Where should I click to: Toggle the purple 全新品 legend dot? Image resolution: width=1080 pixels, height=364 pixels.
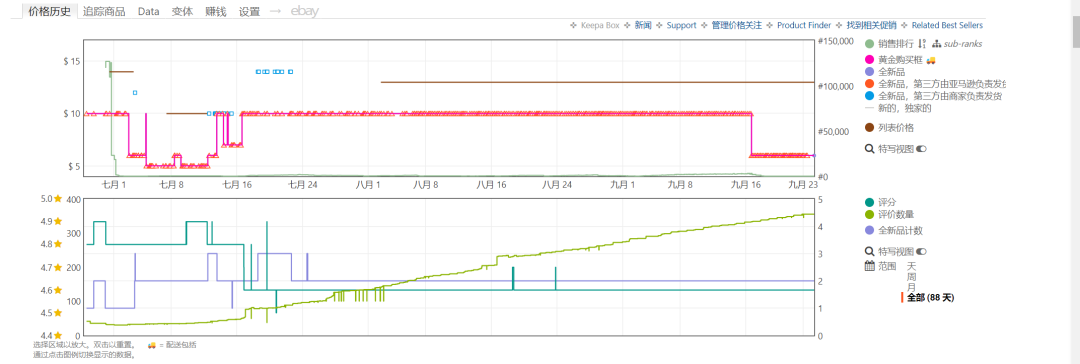click(869, 72)
